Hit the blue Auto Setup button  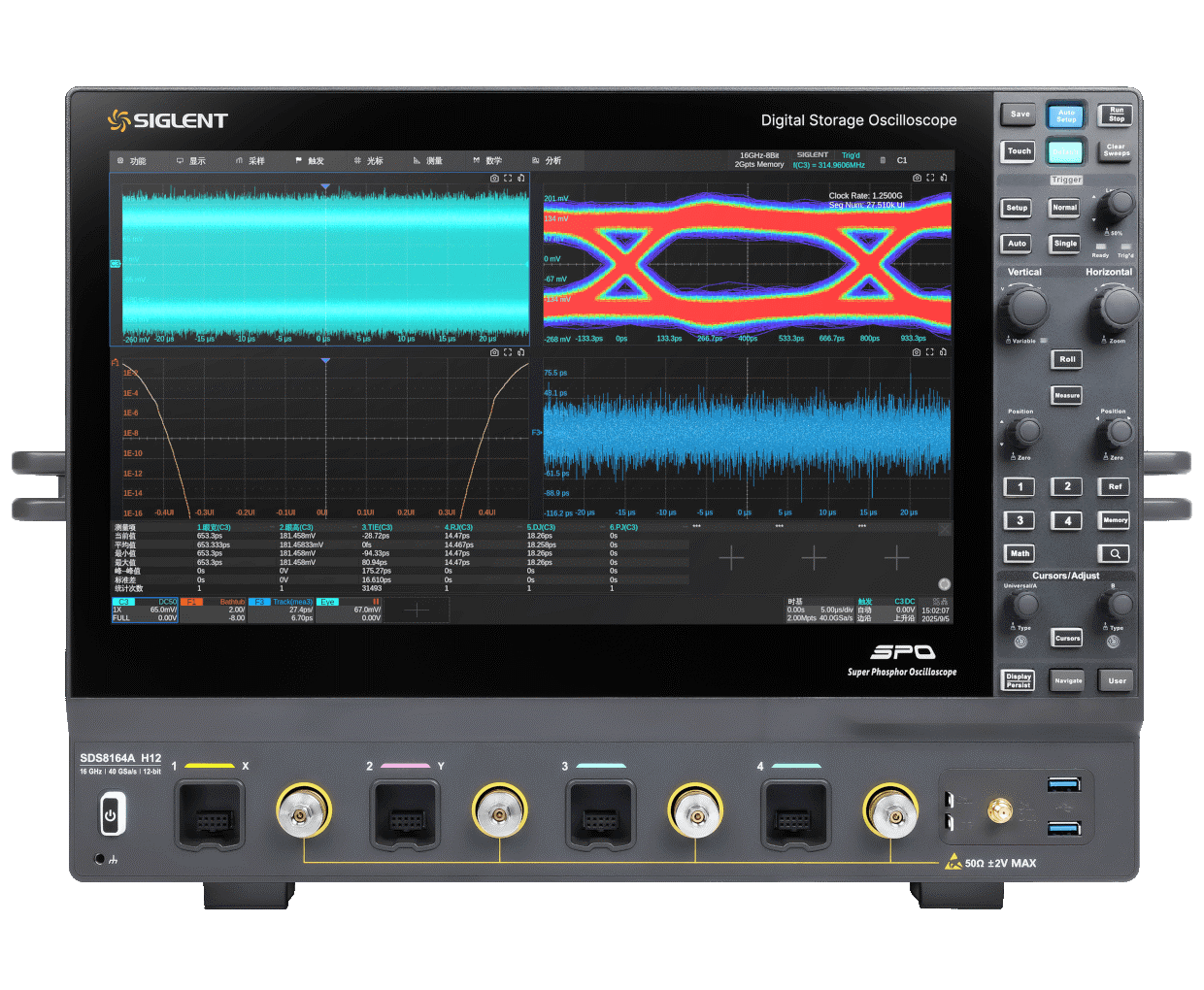[x=1066, y=116]
